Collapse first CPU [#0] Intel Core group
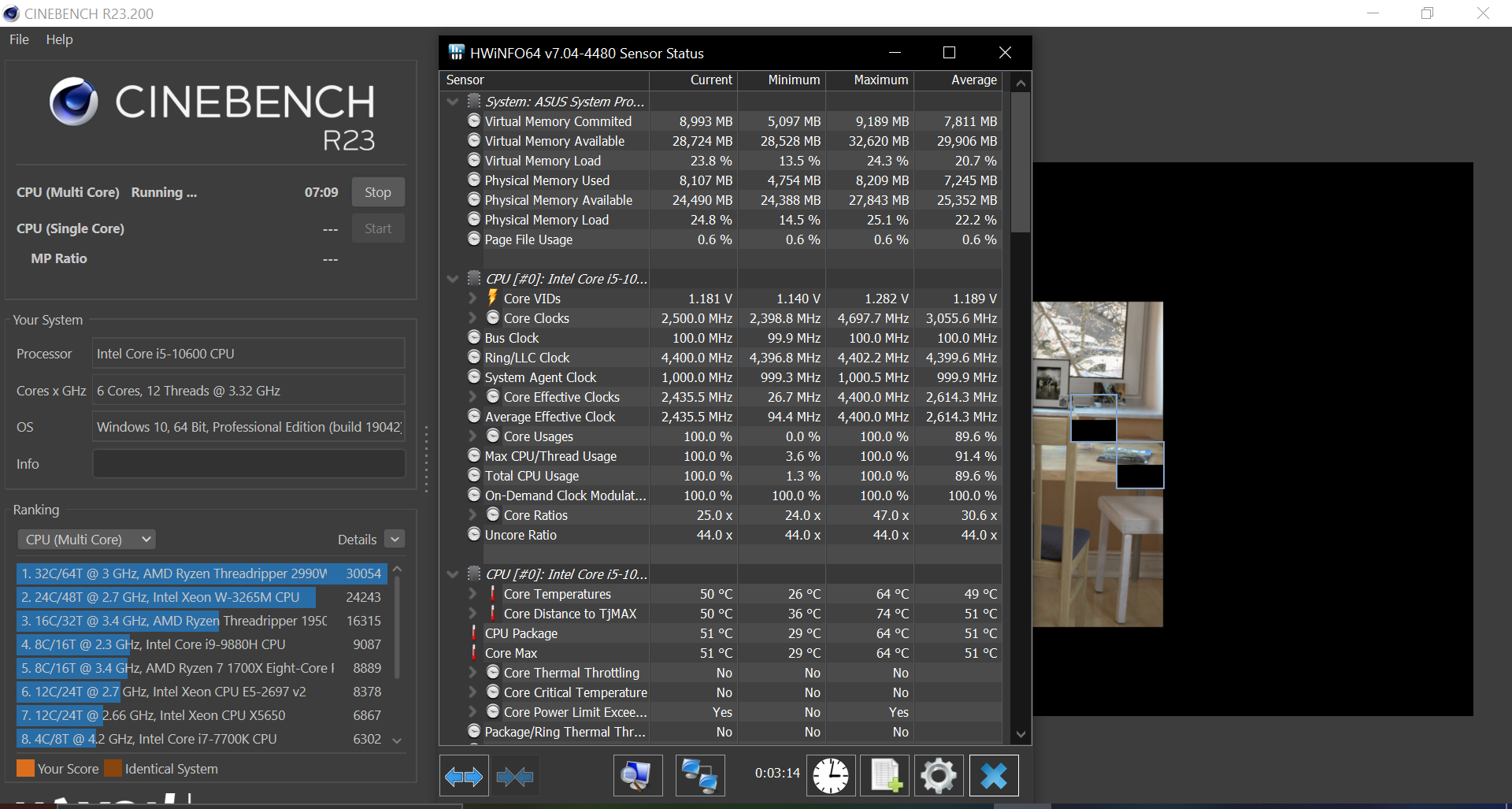The height and width of the screenshot is (809, 1512). [453, 279]
